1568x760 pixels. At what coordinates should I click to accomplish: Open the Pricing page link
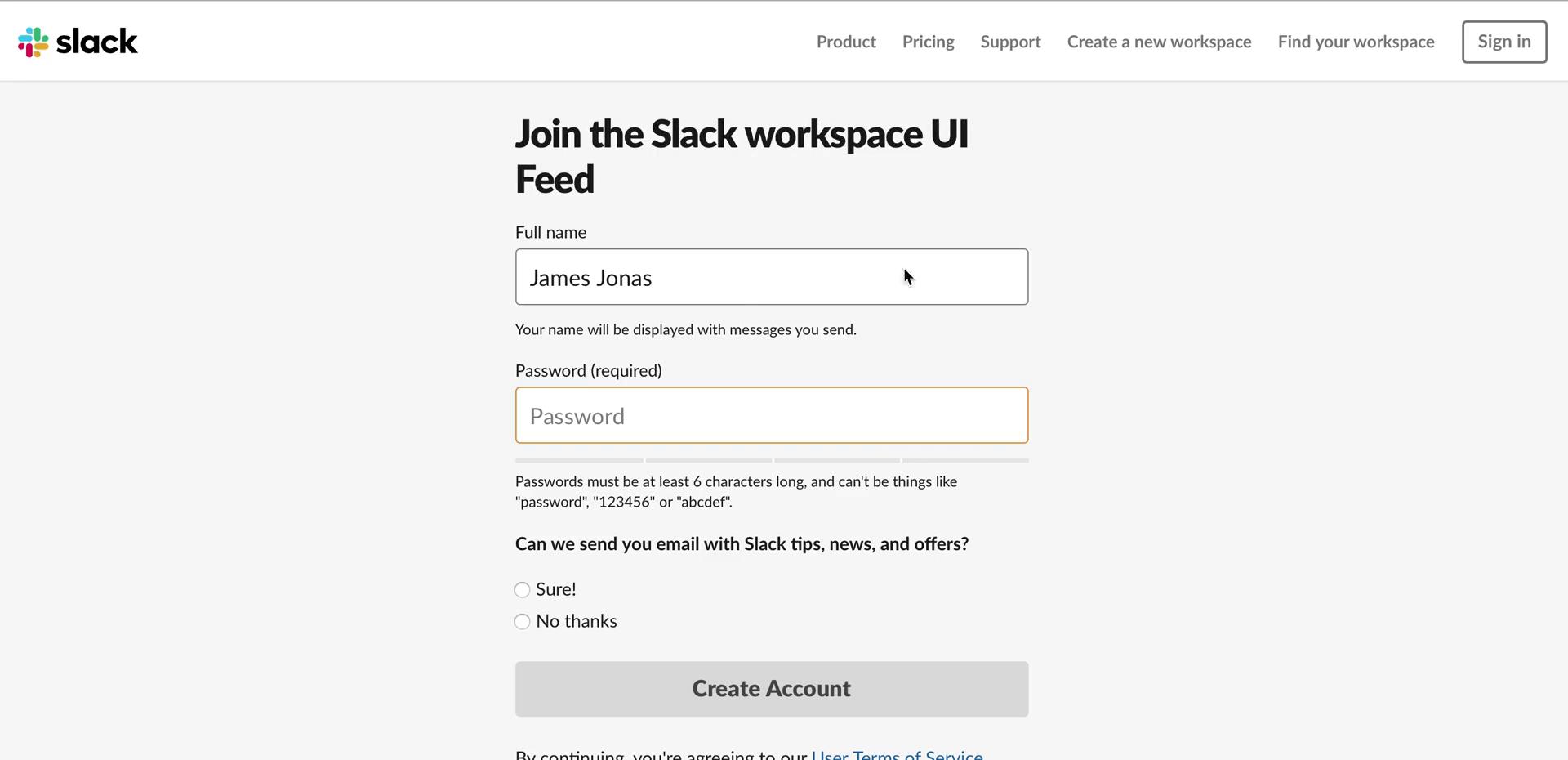click(928, 42)
